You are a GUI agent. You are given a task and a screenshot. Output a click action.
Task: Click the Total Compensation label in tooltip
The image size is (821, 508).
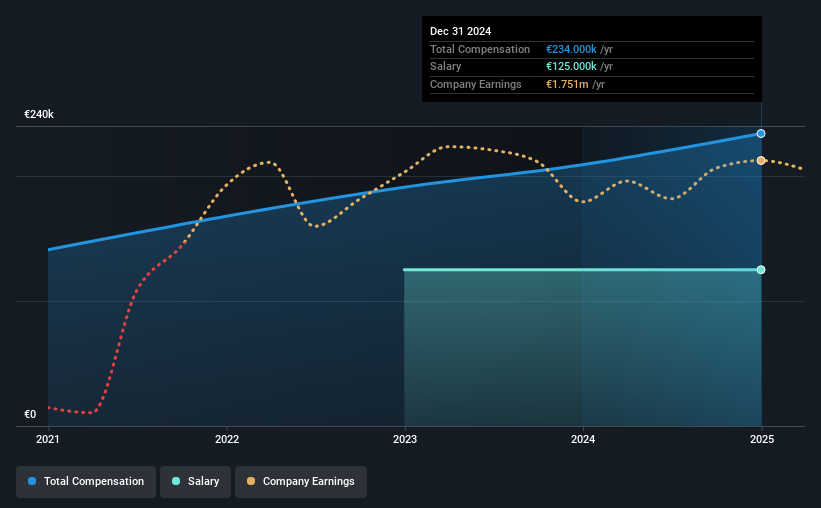(480, 49)
